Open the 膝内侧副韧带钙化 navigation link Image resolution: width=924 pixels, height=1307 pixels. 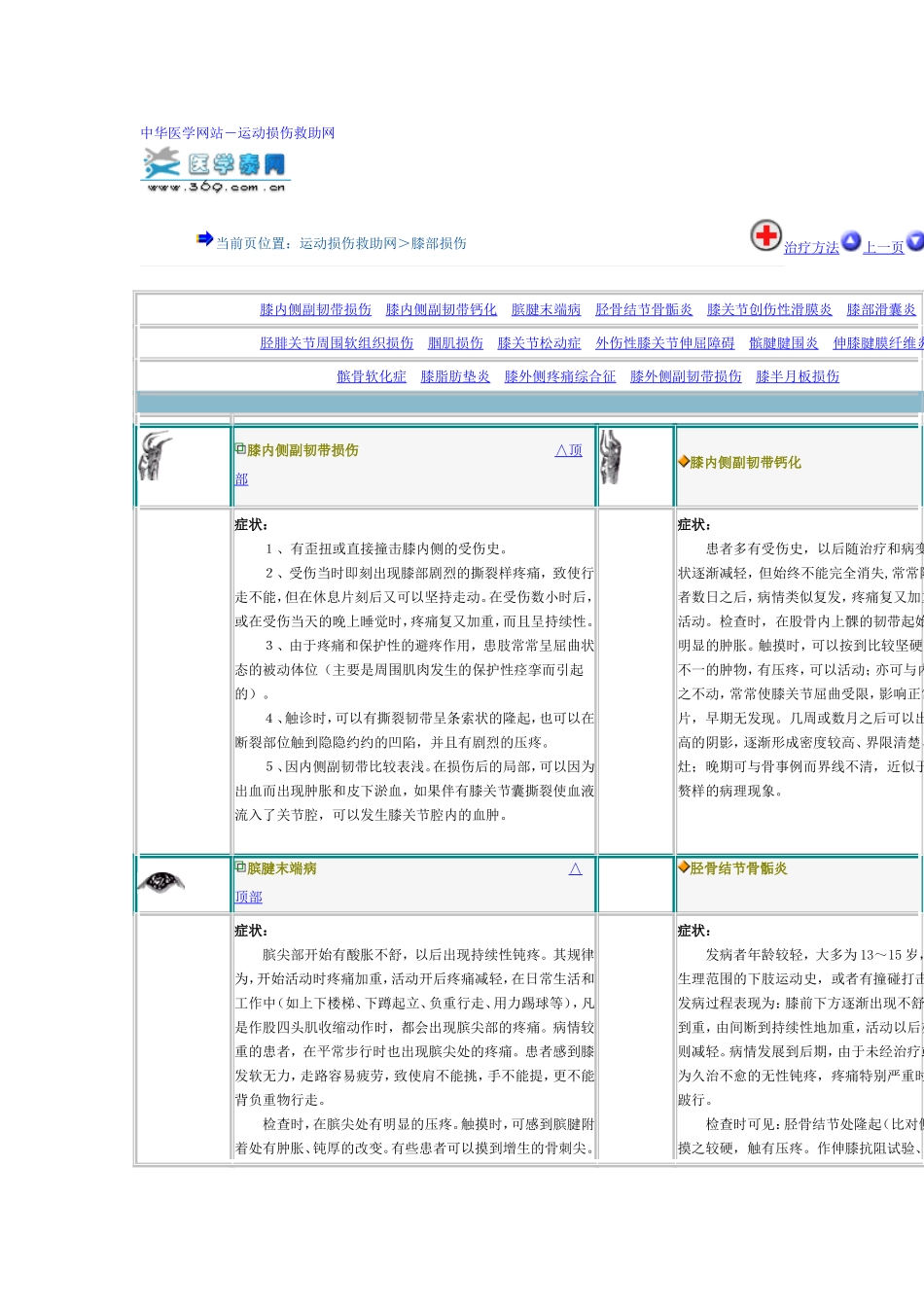tap(442, 310)
